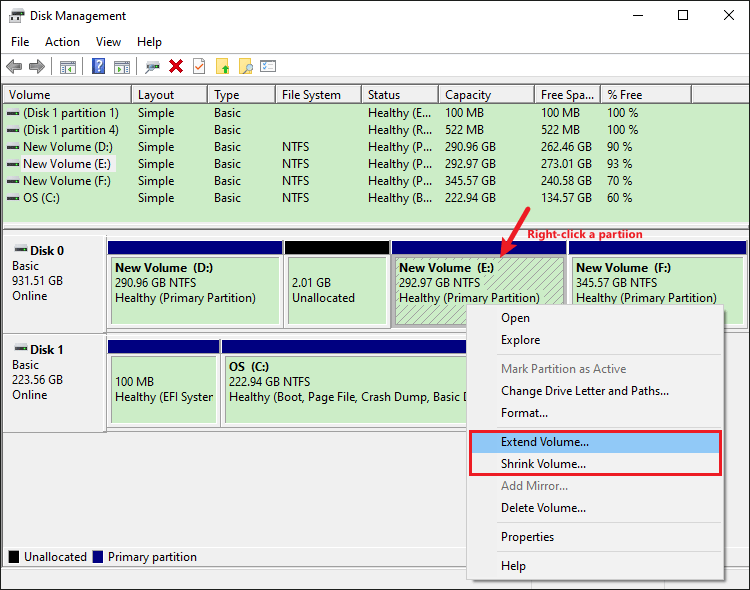The height and width of the screenshot is (590, 750).
Task: Click the Forward arrow in the toolbar
Action: [37, 67]
